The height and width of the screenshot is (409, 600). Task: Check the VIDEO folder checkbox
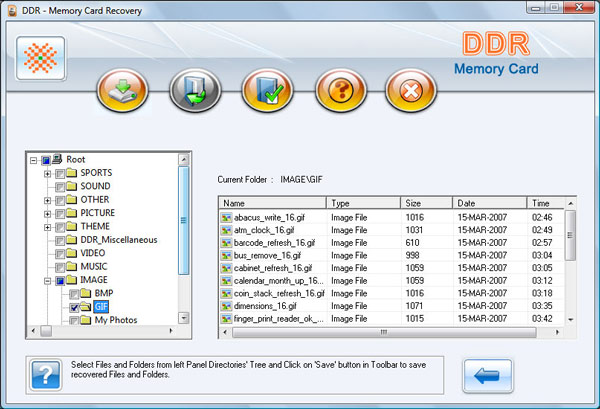(x=60, y=254)
